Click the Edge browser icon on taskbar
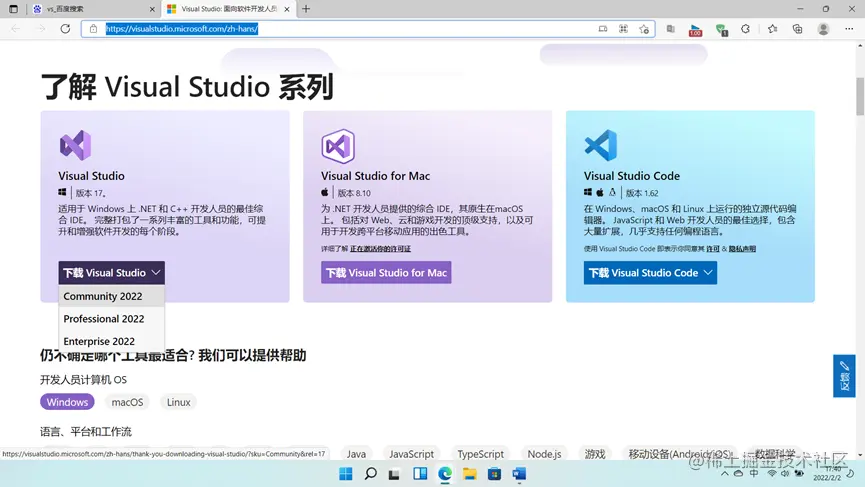865x487 pixels. click(x=445, y=474)
